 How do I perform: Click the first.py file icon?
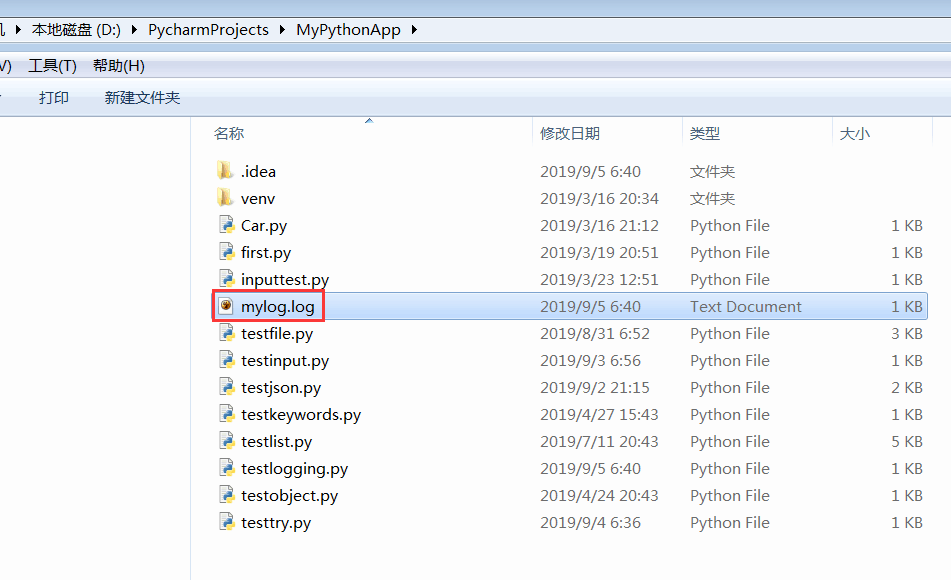click(228, 252)
